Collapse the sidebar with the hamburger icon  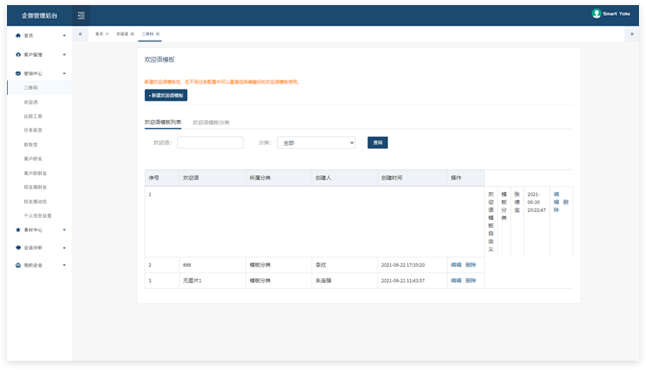[x=81, y=15]
